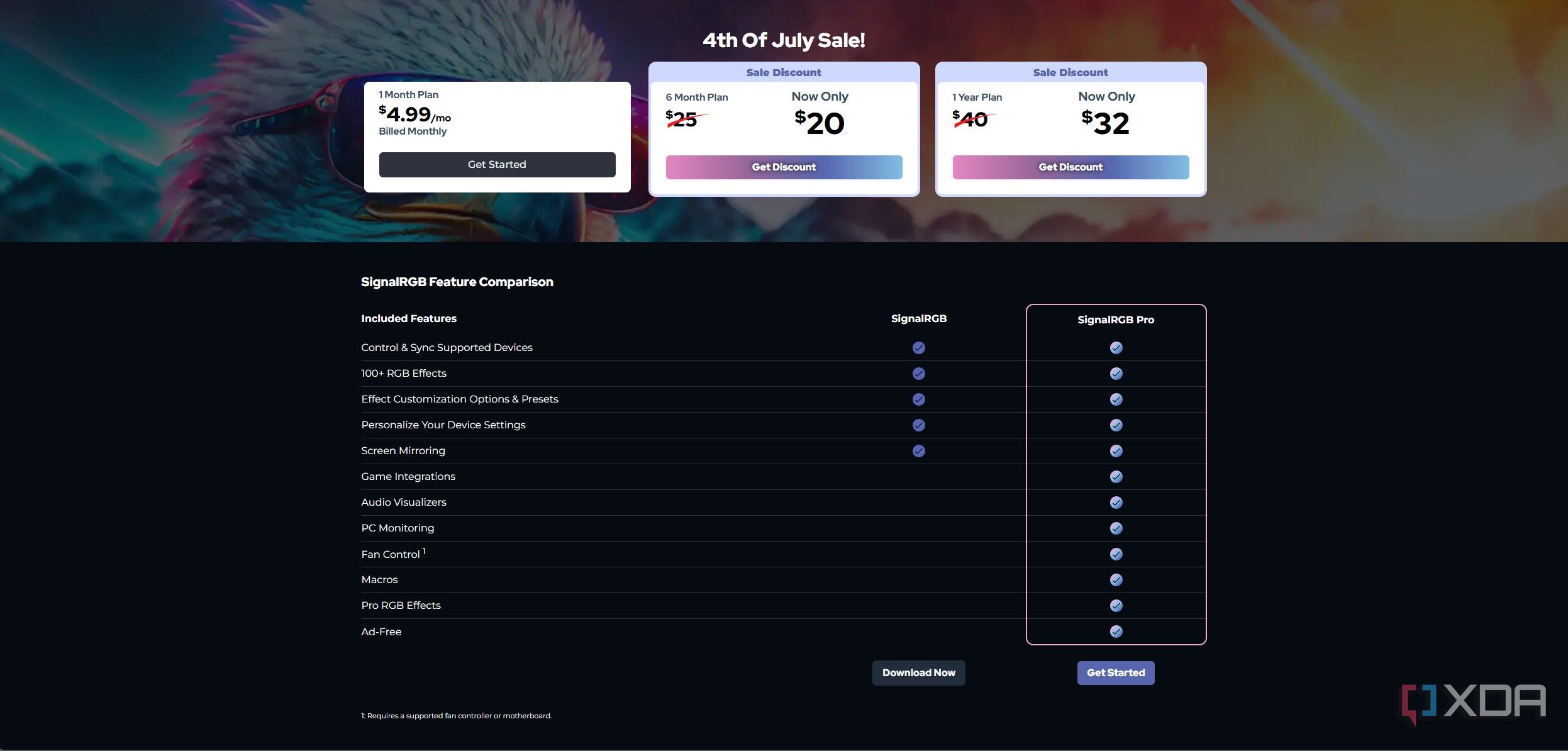The width and height of the screenshot is (1568, 751).
Task: Click Pro checkmark for 100+ RGB Effects
Action: tap(1116, 374)
